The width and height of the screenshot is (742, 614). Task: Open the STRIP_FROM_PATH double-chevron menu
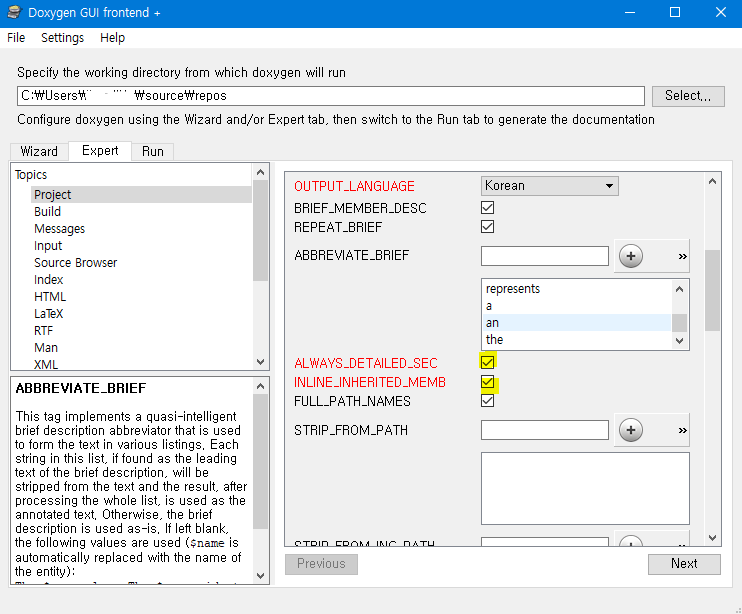(682, 430)
